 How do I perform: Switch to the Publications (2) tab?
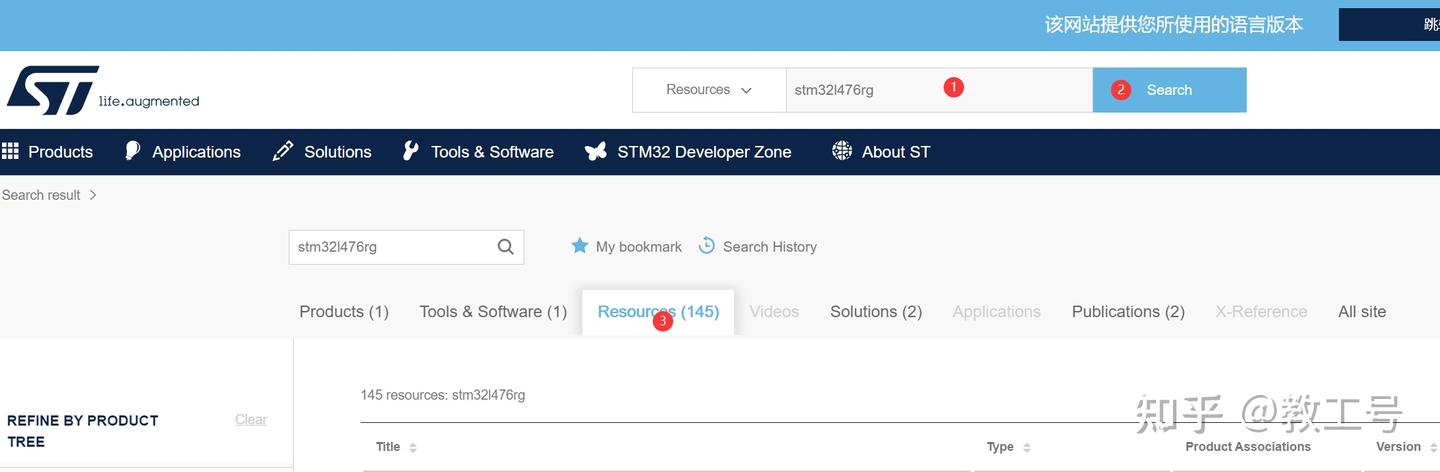pyautogui.click(x=1128, y=312)
